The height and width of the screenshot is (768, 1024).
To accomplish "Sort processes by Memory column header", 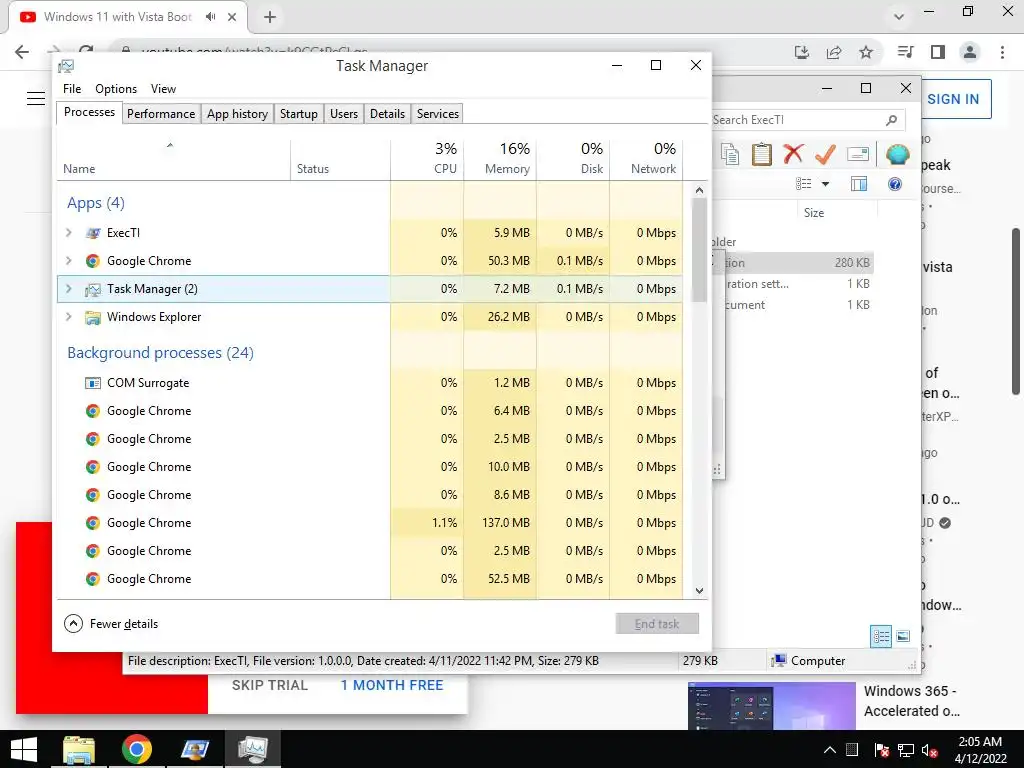I will tap(500, 159).
